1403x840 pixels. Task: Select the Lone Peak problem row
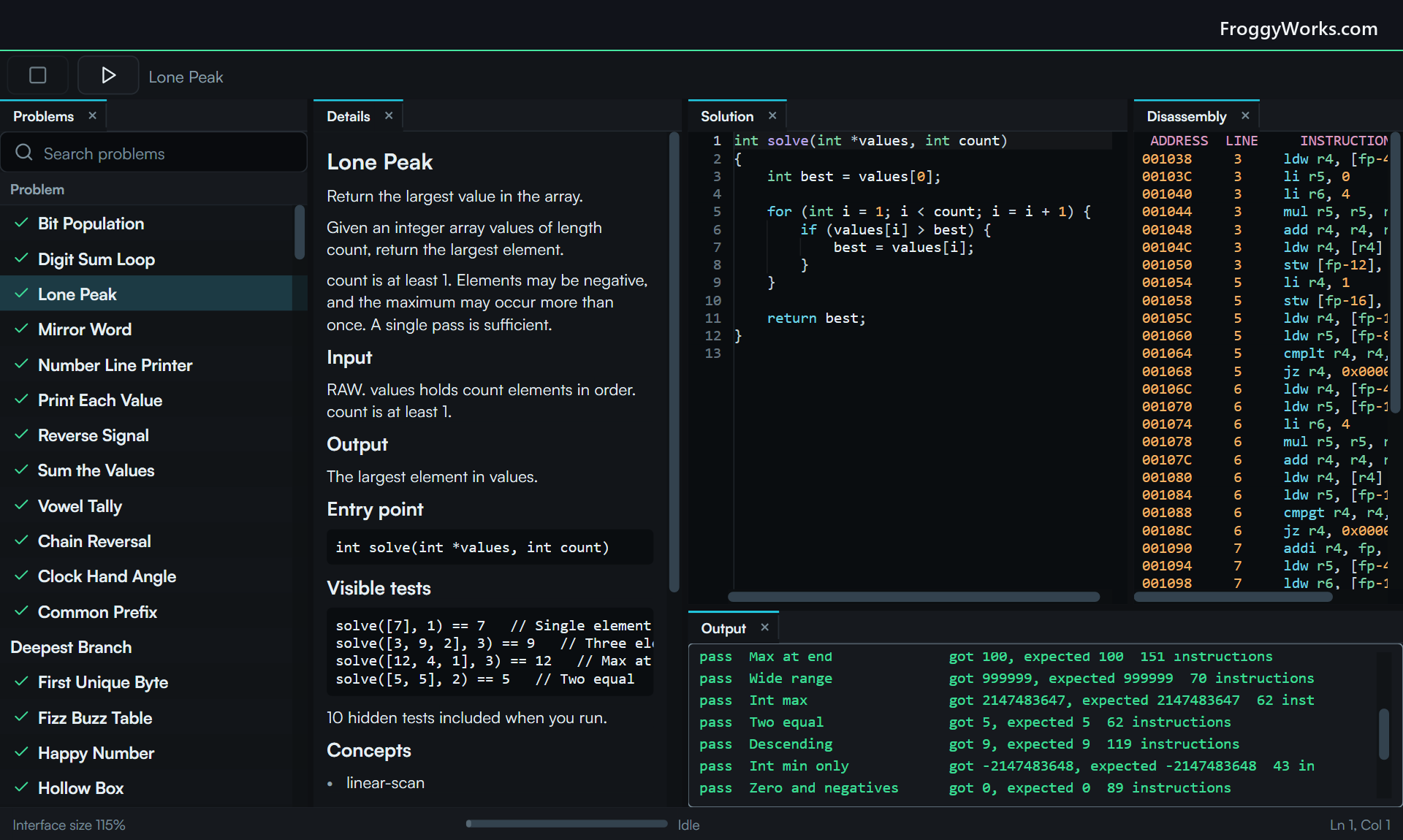(x=146, y=294)
